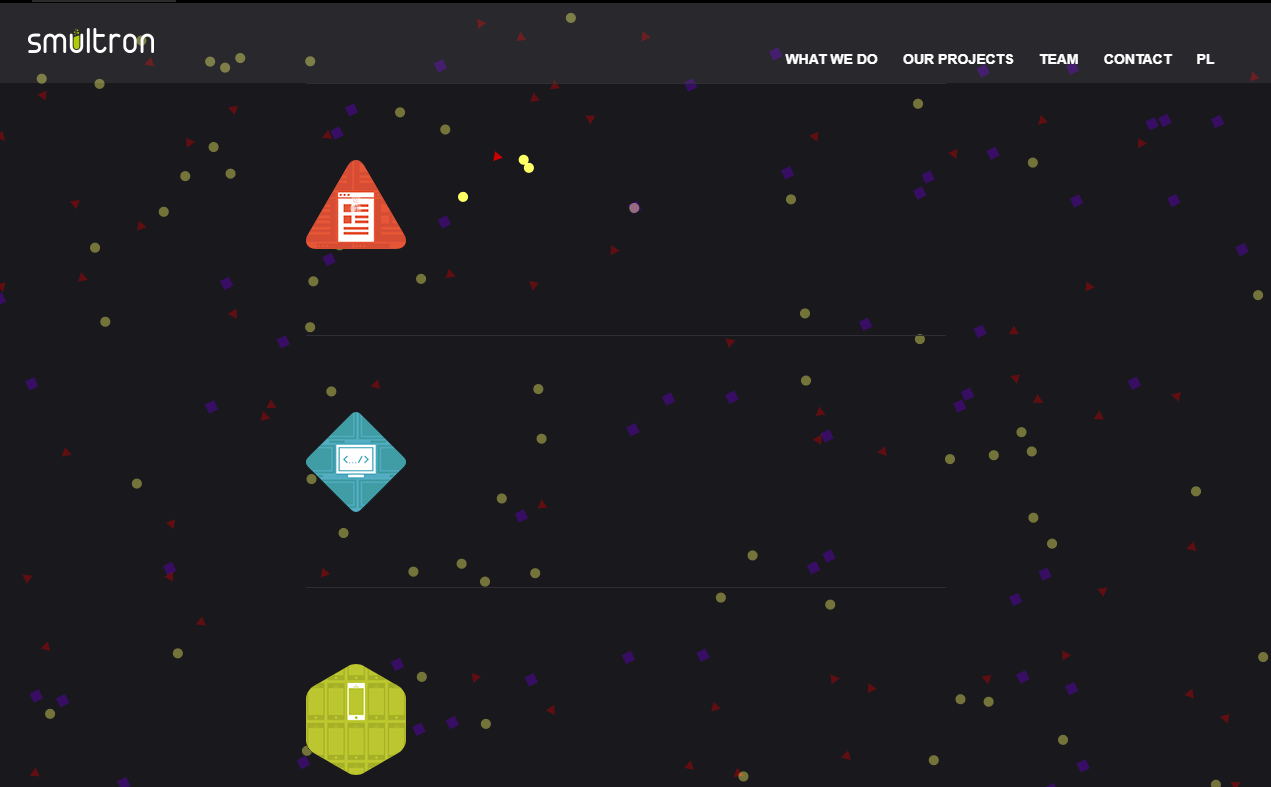Viewport: 1271px width, 787px height.
Task: Open the WHAT WE DO menu item
Action: pos(831,59)
